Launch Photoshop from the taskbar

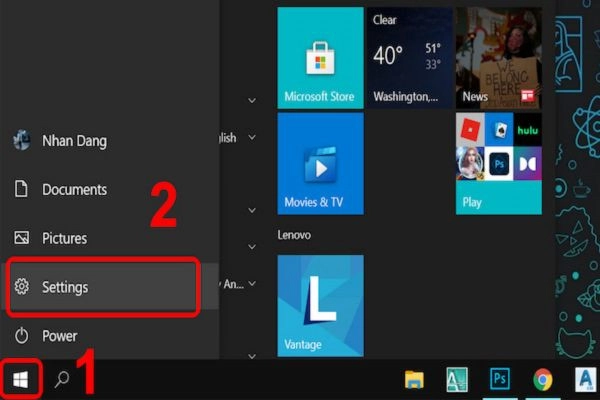(499, 379)
